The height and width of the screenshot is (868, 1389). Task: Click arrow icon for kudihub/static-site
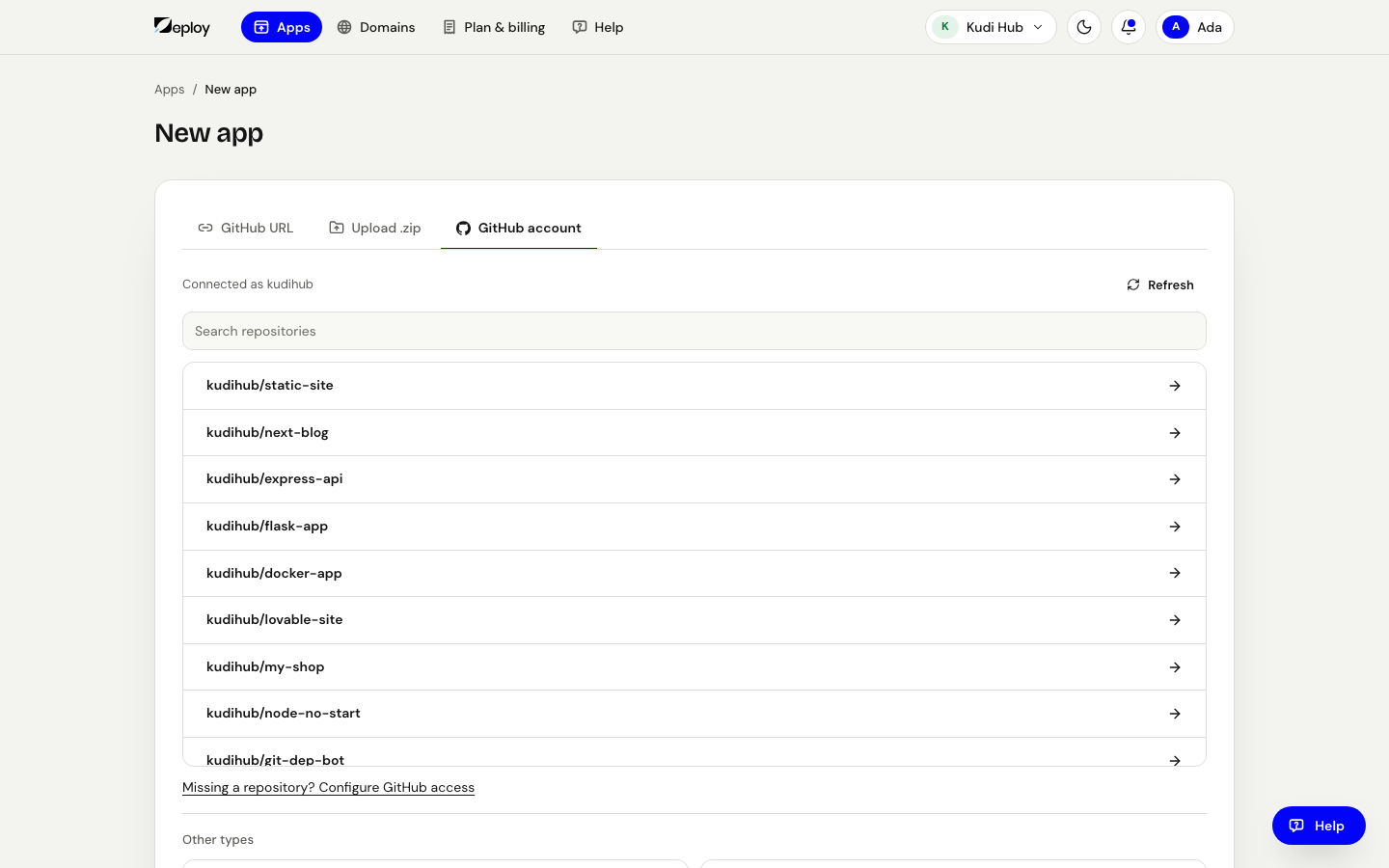[x=1175, y=386]
